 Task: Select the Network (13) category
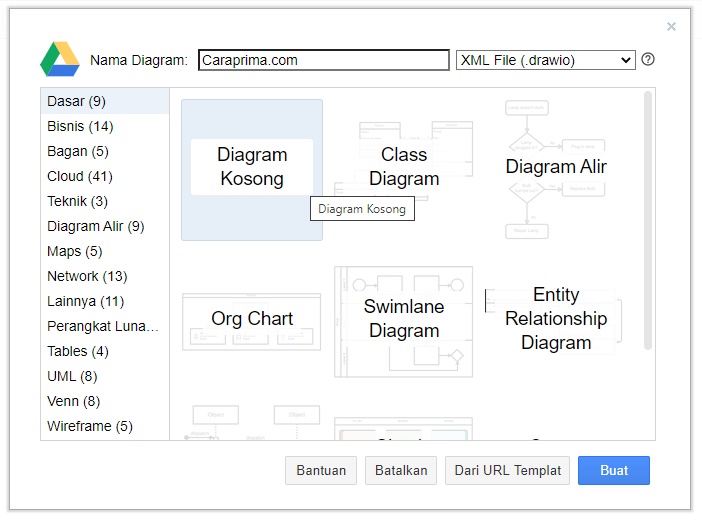87,276
